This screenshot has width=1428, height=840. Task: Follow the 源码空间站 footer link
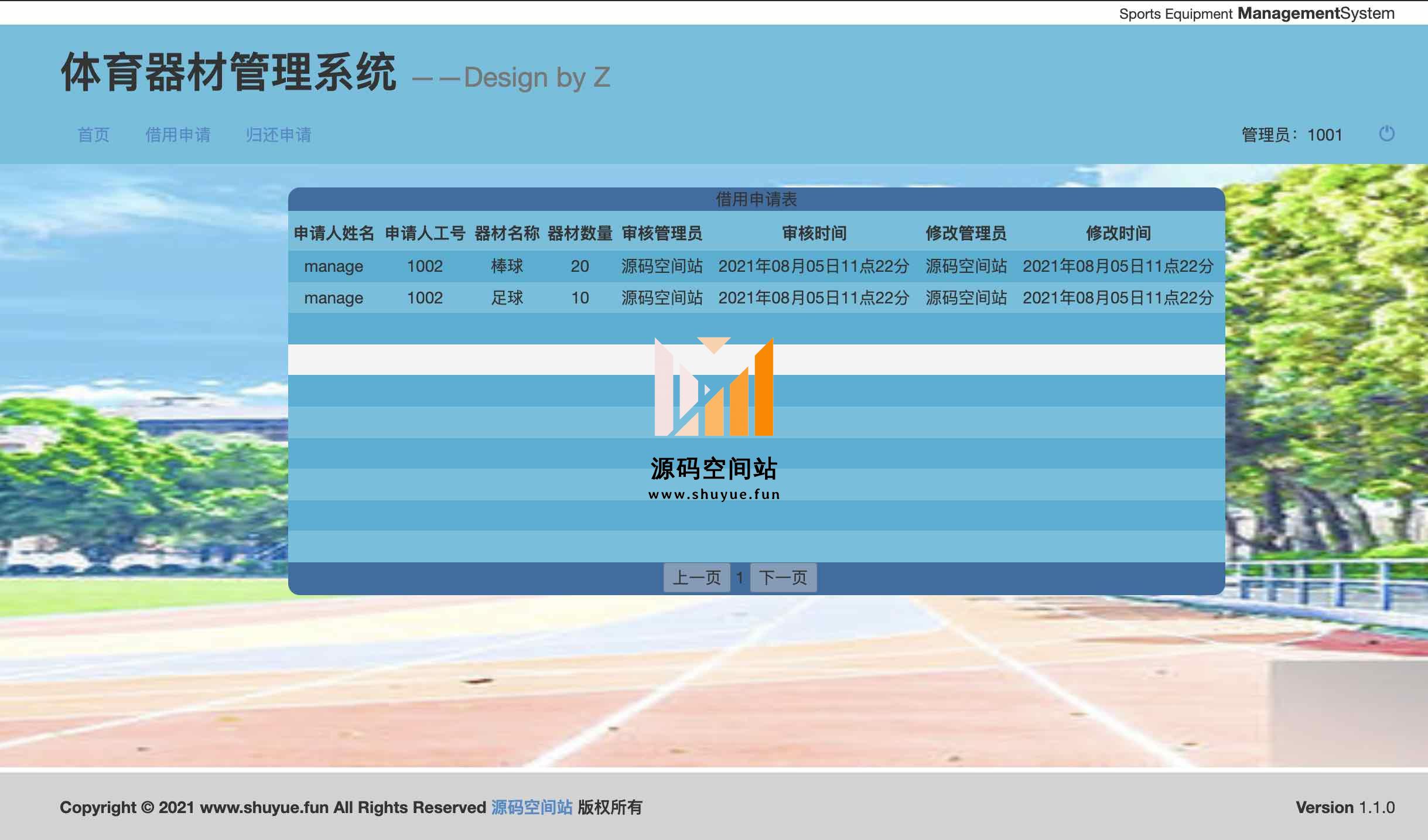click(x=532, y=807)
